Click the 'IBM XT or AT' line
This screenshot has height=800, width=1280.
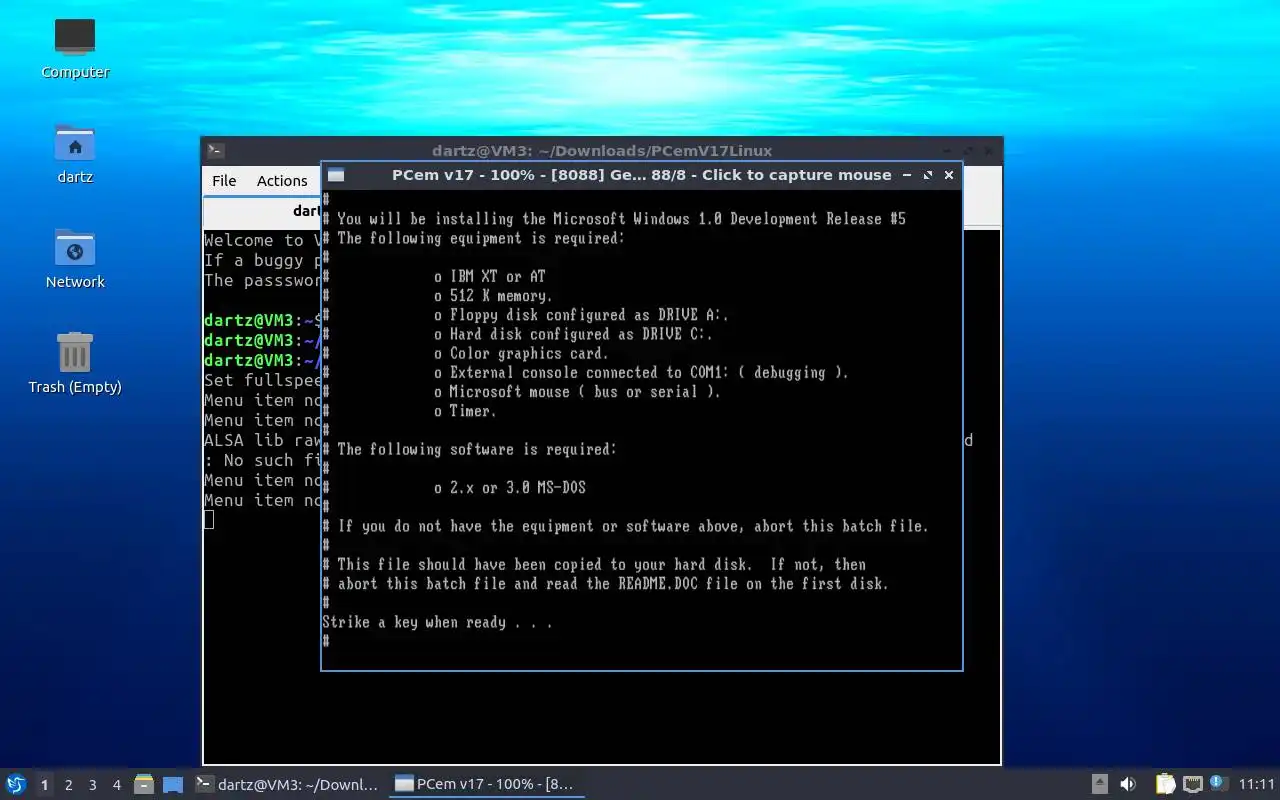click(x=490, y=276)
